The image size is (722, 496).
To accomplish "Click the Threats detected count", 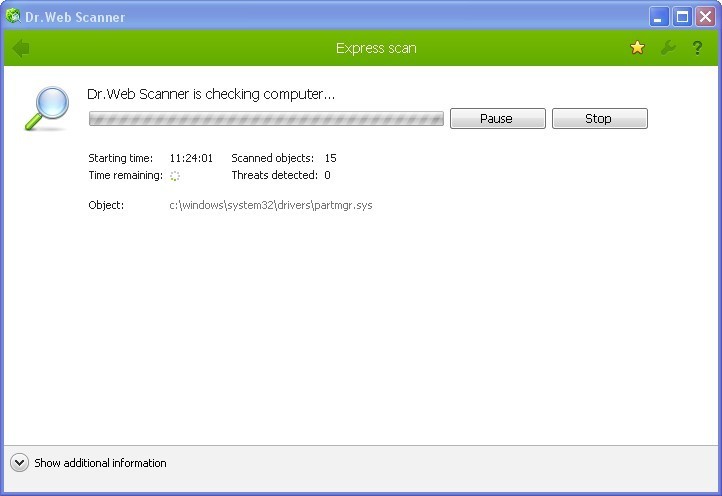I will [327, 175].
